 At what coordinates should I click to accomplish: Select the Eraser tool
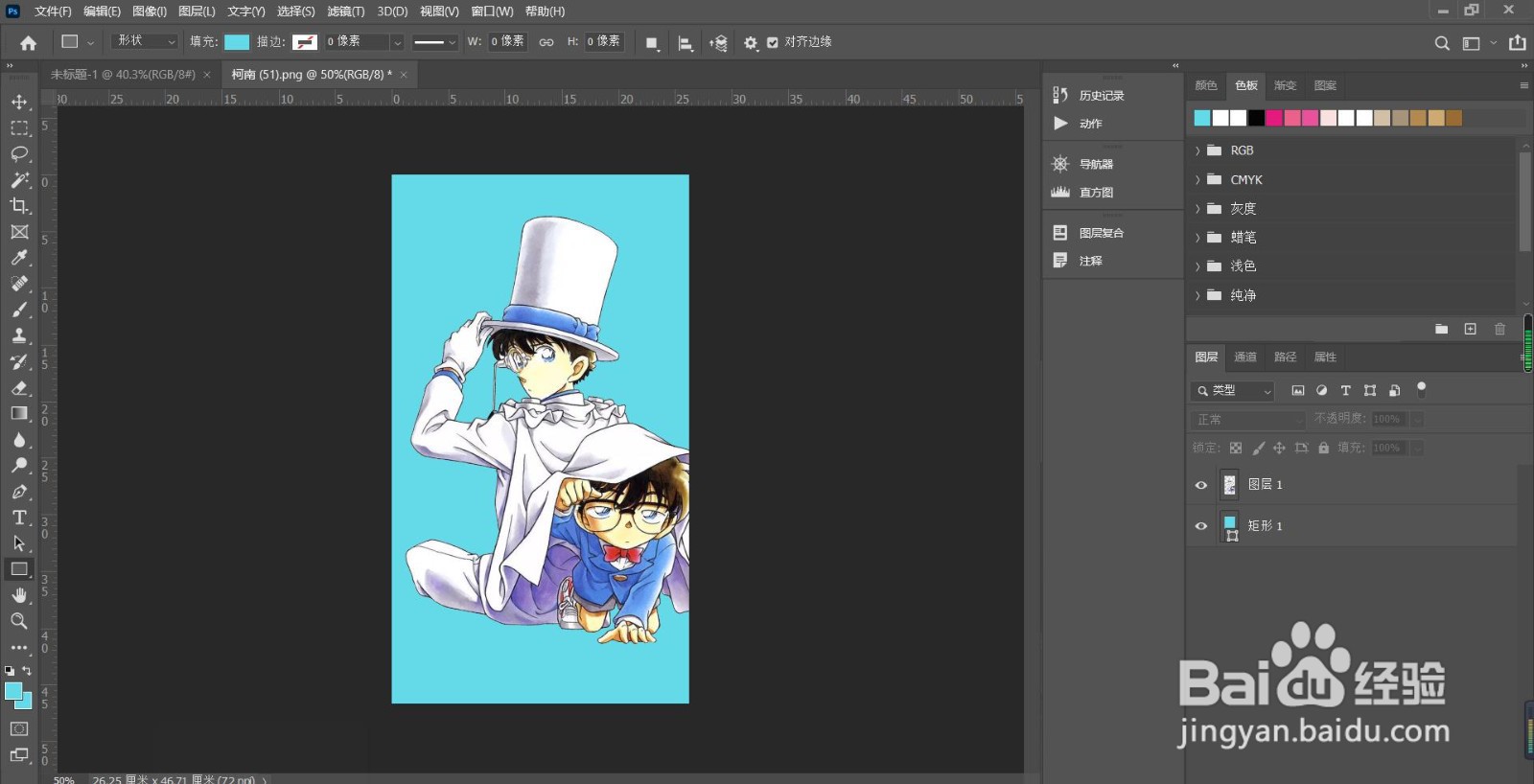19,387
